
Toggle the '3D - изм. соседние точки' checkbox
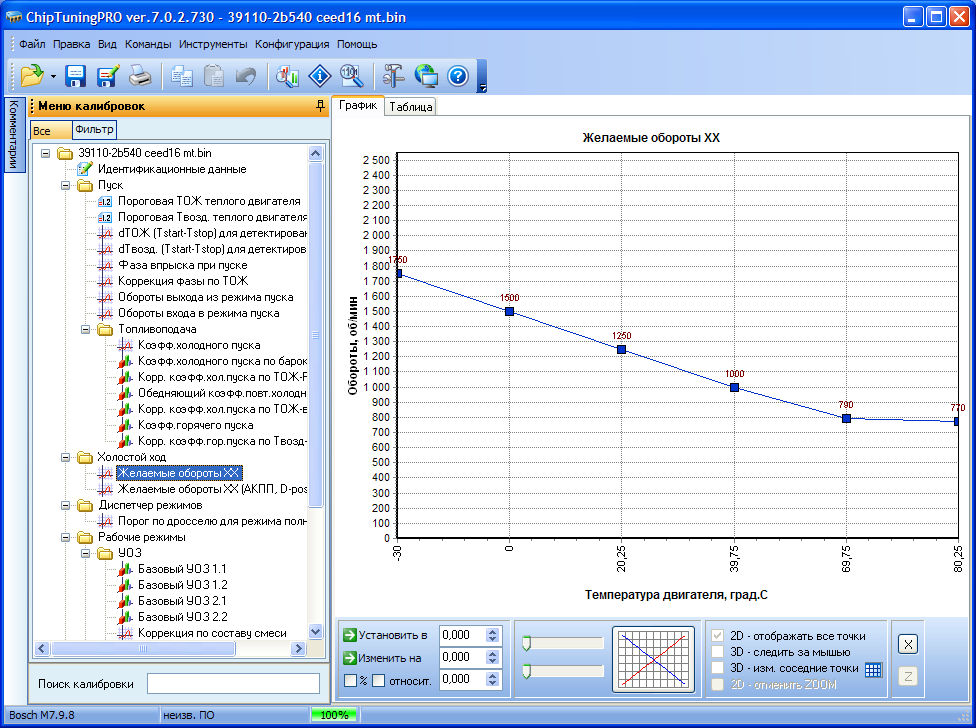coord(717,668)
